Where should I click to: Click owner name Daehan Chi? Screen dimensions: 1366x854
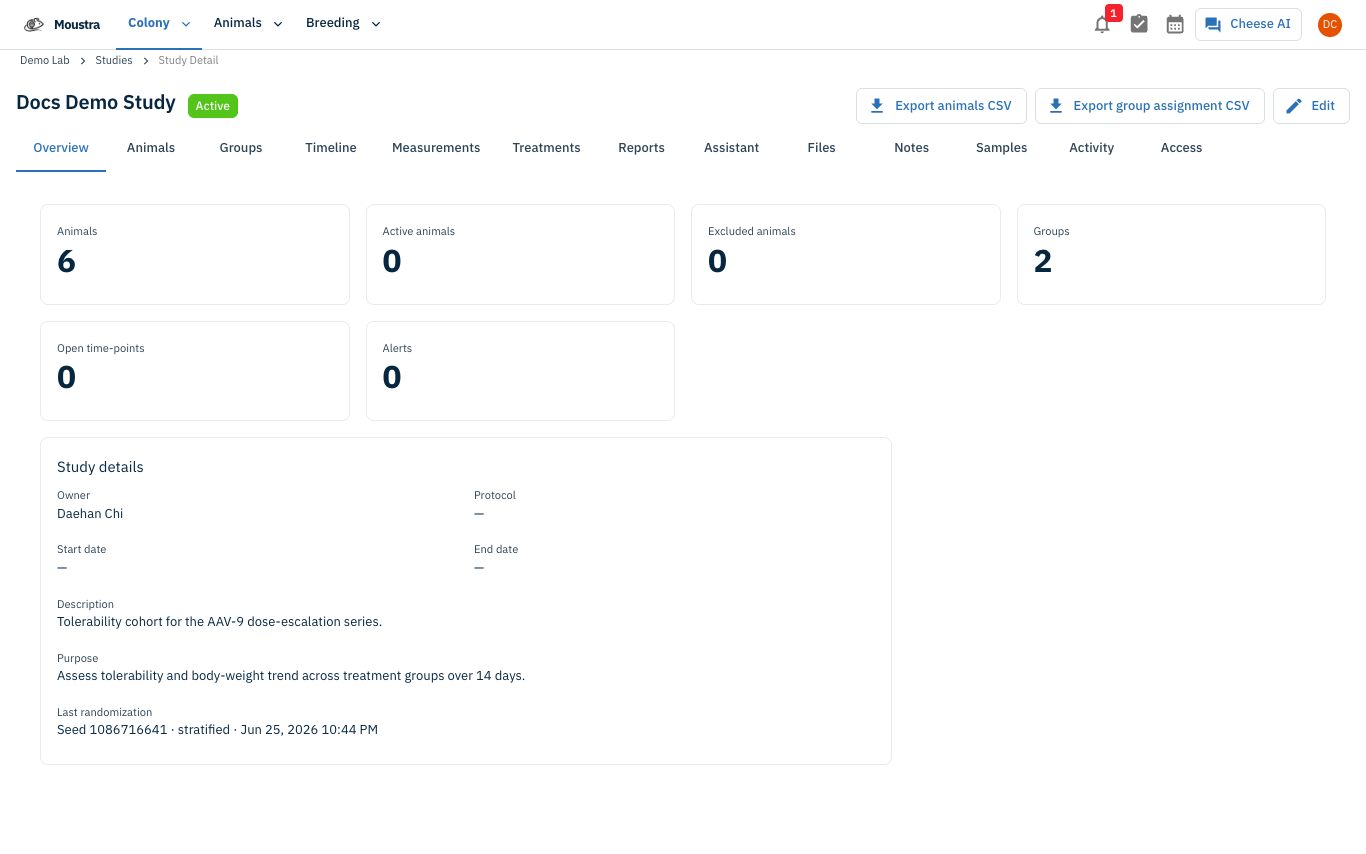click(90, 514)
